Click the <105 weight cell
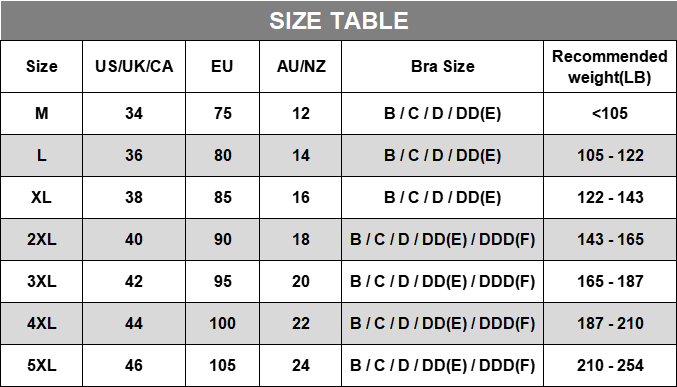Viewport: 677px width, 387px height. [x=610, y=113]
